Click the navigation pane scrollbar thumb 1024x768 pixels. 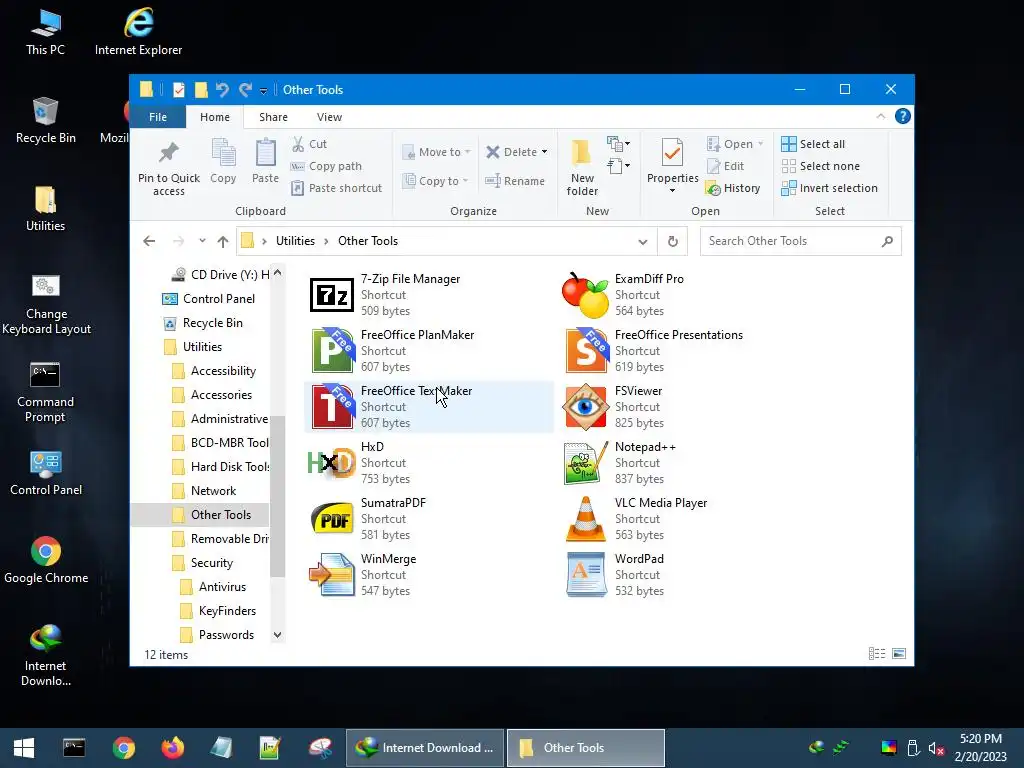pyautogui.click(x=278, y=496)
